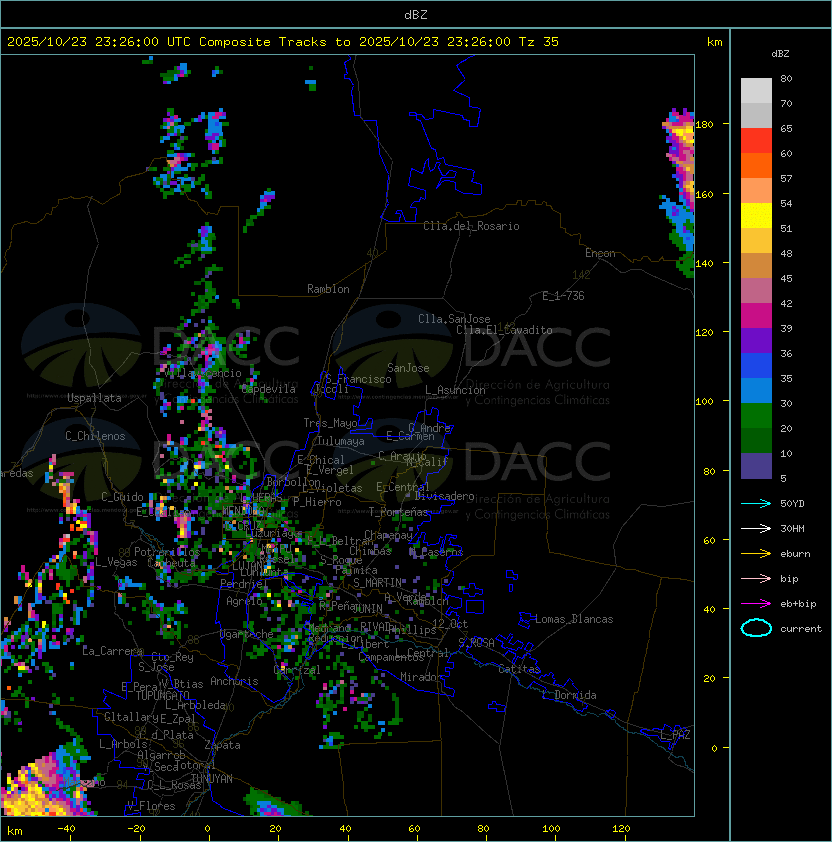
Task: Click the 'Mirador' map label
Action: [x=422, y=677]
